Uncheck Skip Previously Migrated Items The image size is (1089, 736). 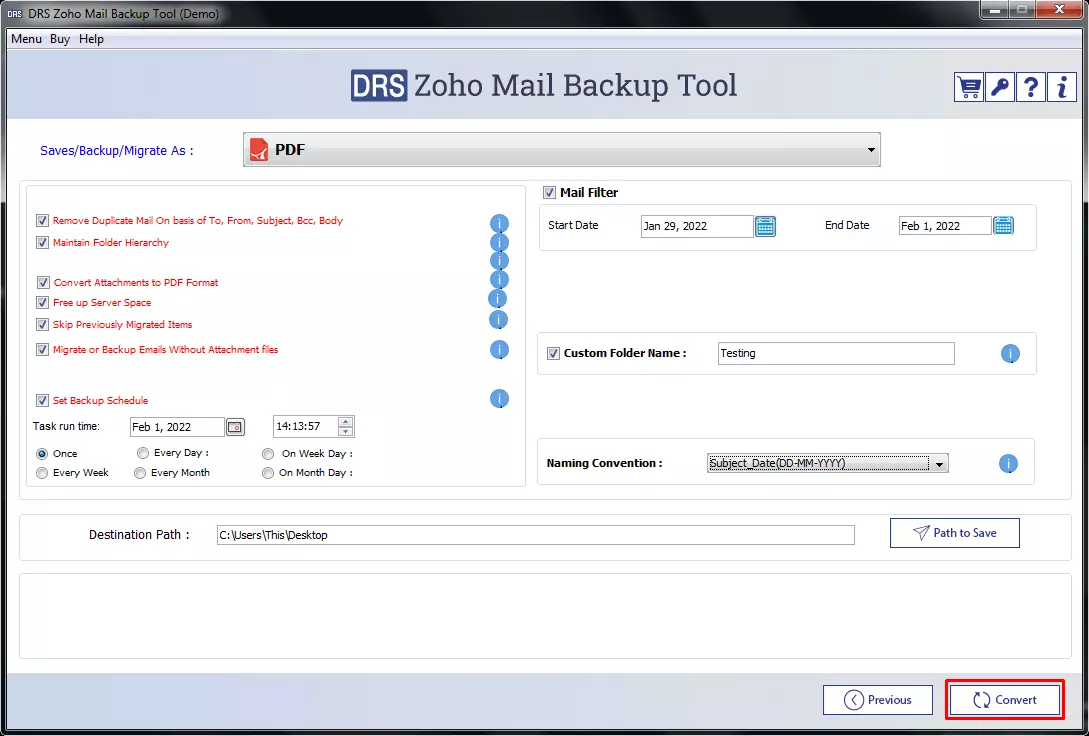pos(42,325)
